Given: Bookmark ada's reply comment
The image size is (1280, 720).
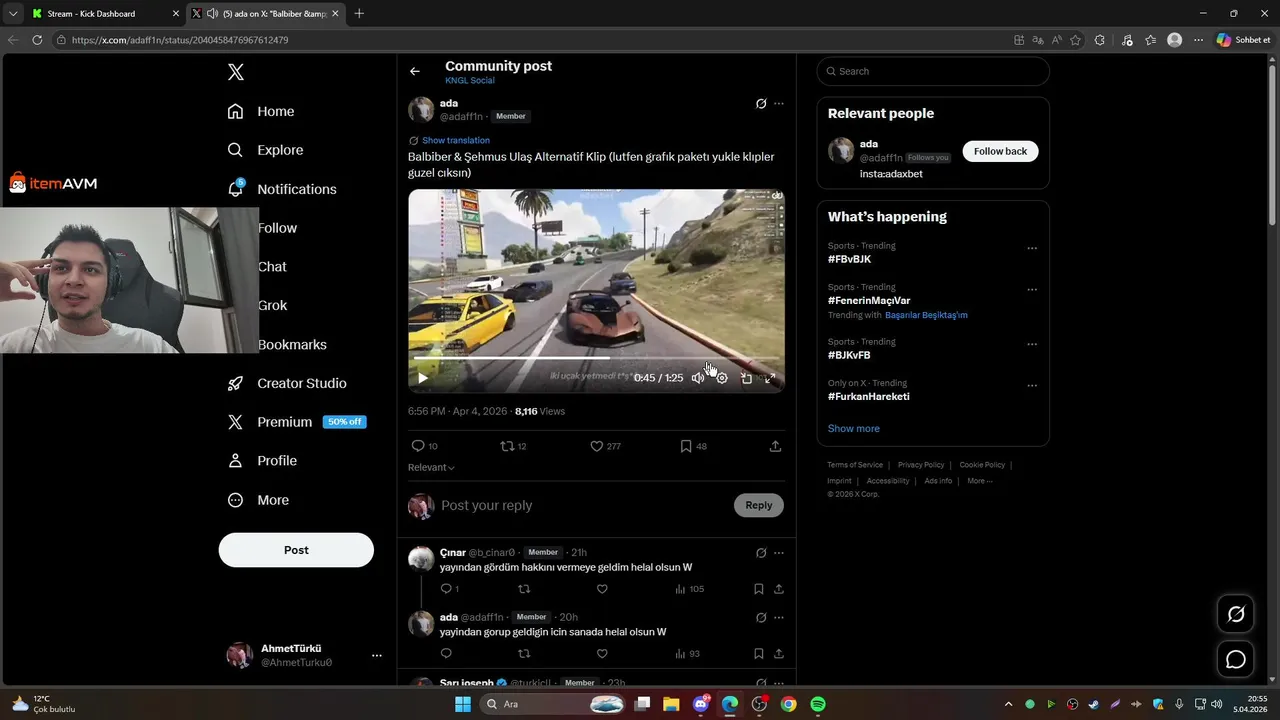Looking at the screenshot, I should tap(759, 654).
